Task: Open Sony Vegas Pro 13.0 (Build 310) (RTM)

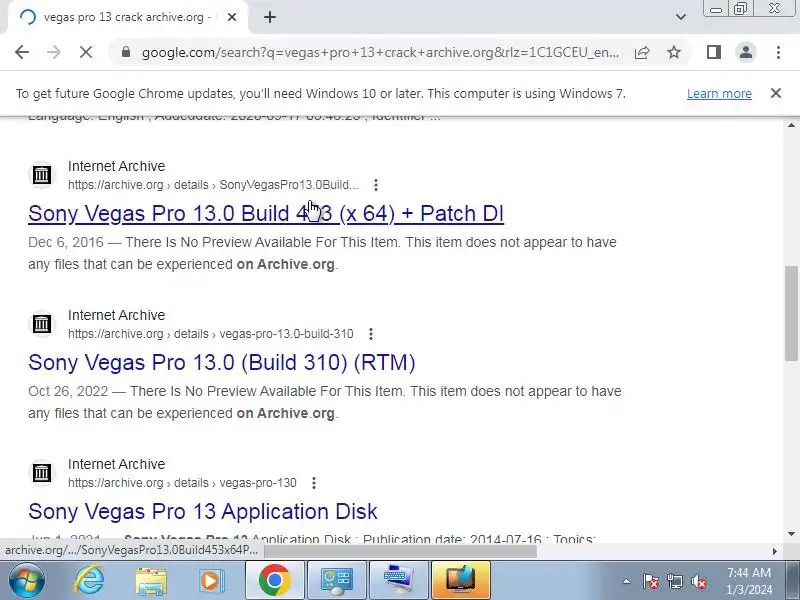Action: click(x=222, y=362)
